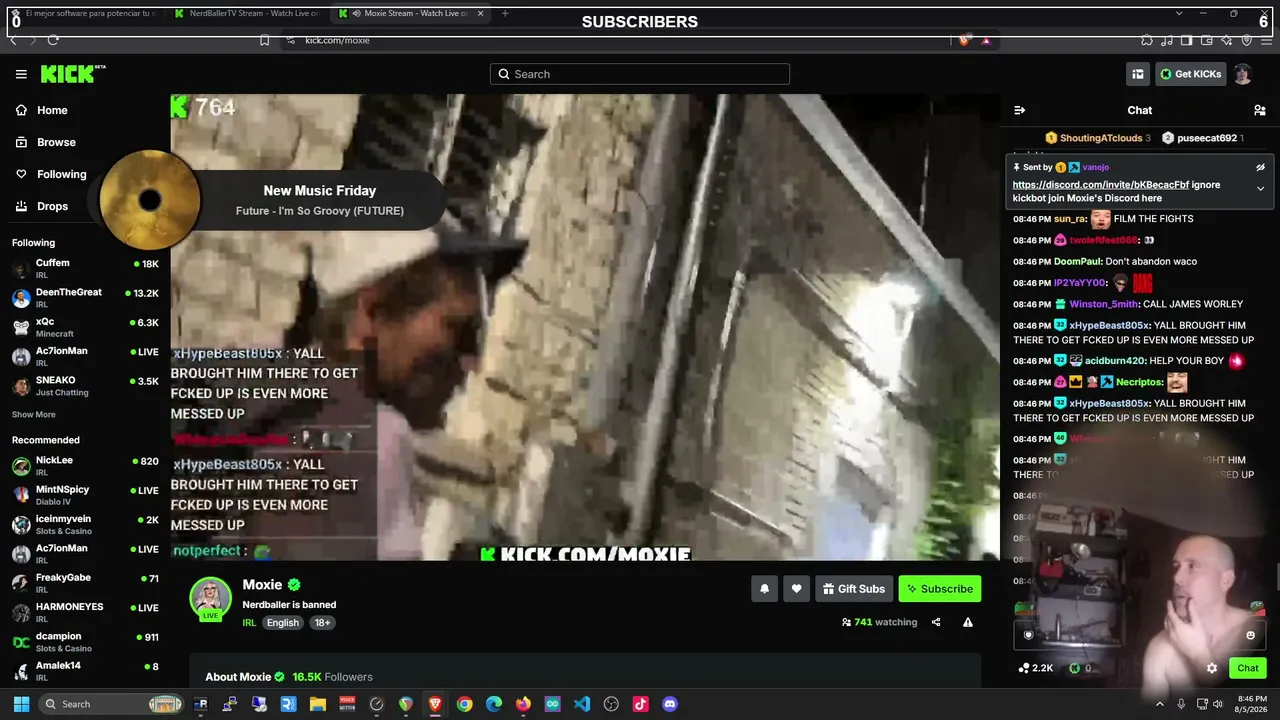
Task: Open Amalek14's recommended channel
Action: coord(86,670)
